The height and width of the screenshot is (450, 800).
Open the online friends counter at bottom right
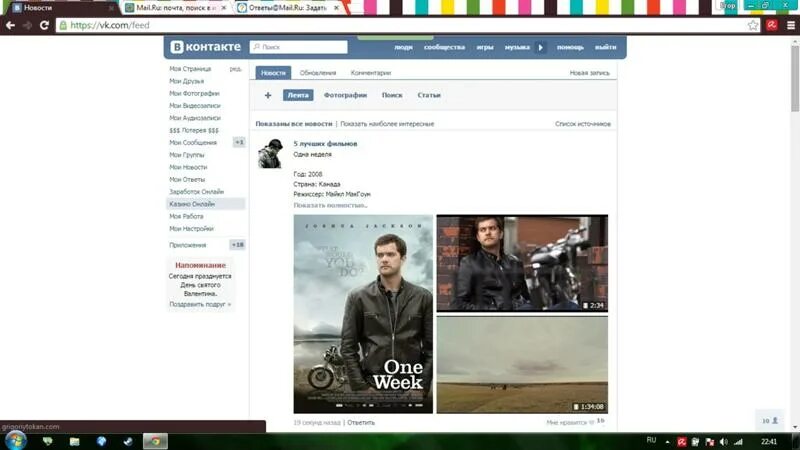(x=770, y=420)
